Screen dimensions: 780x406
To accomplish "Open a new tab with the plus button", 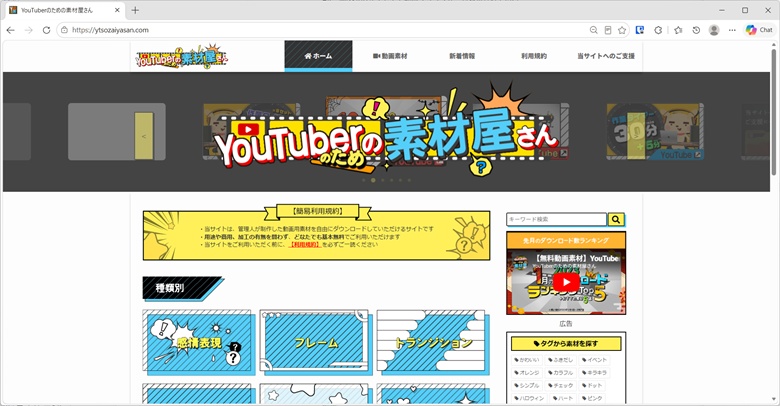I will tap(135, 10).
